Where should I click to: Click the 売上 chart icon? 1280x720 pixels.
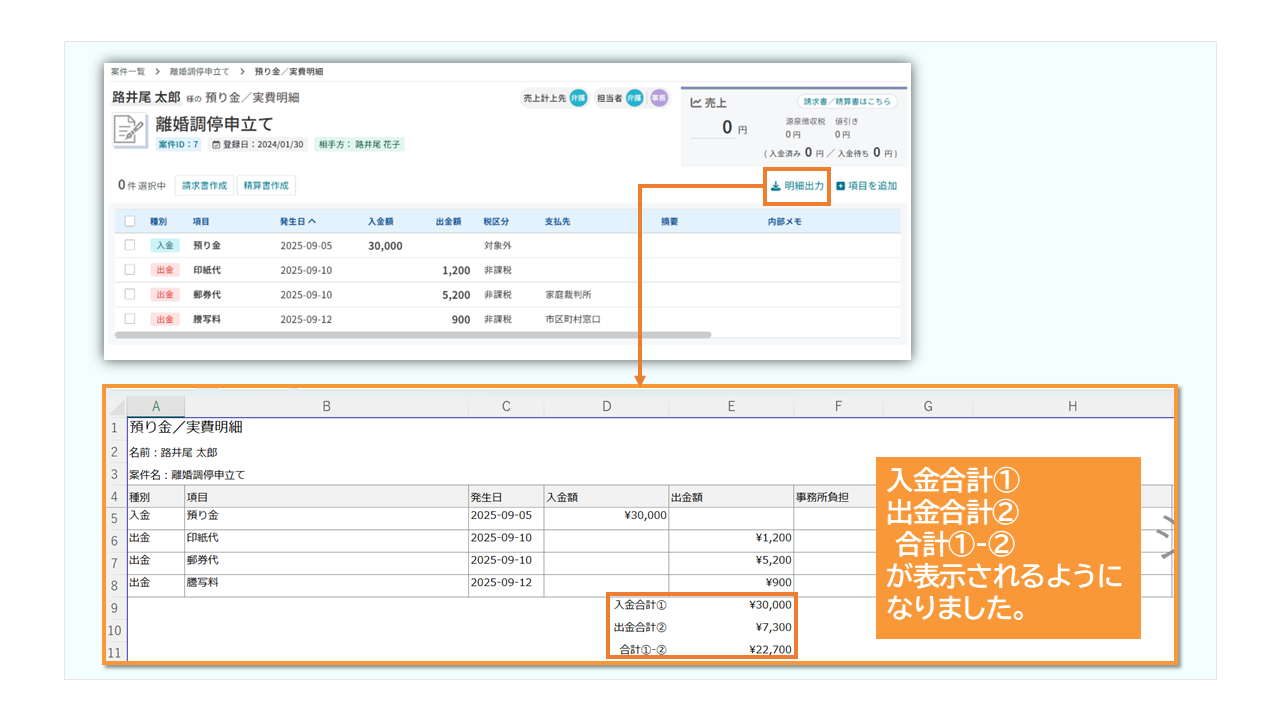(696, 102)
